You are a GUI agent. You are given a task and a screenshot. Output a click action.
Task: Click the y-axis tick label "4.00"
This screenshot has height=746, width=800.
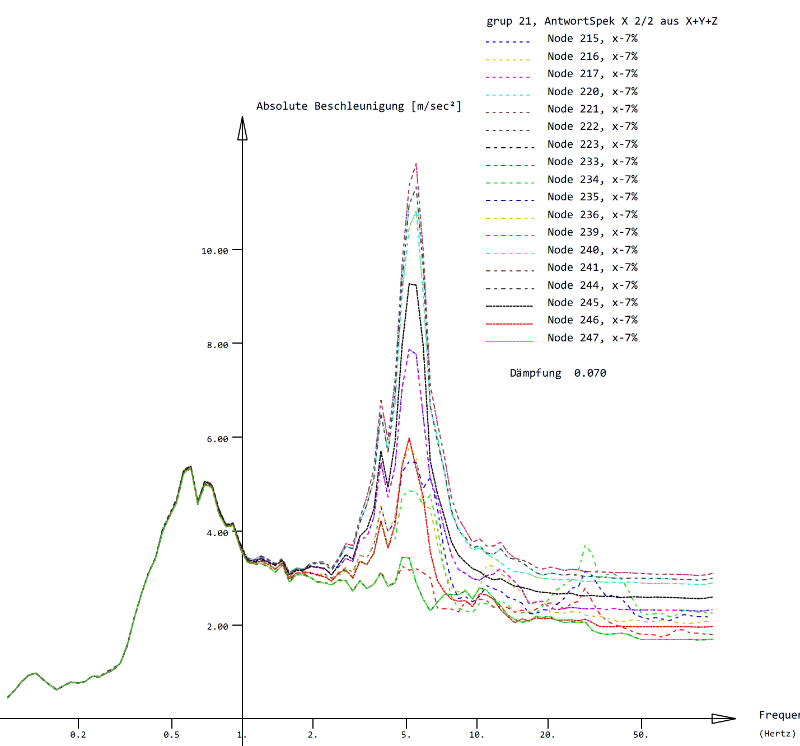click(217, 533)
